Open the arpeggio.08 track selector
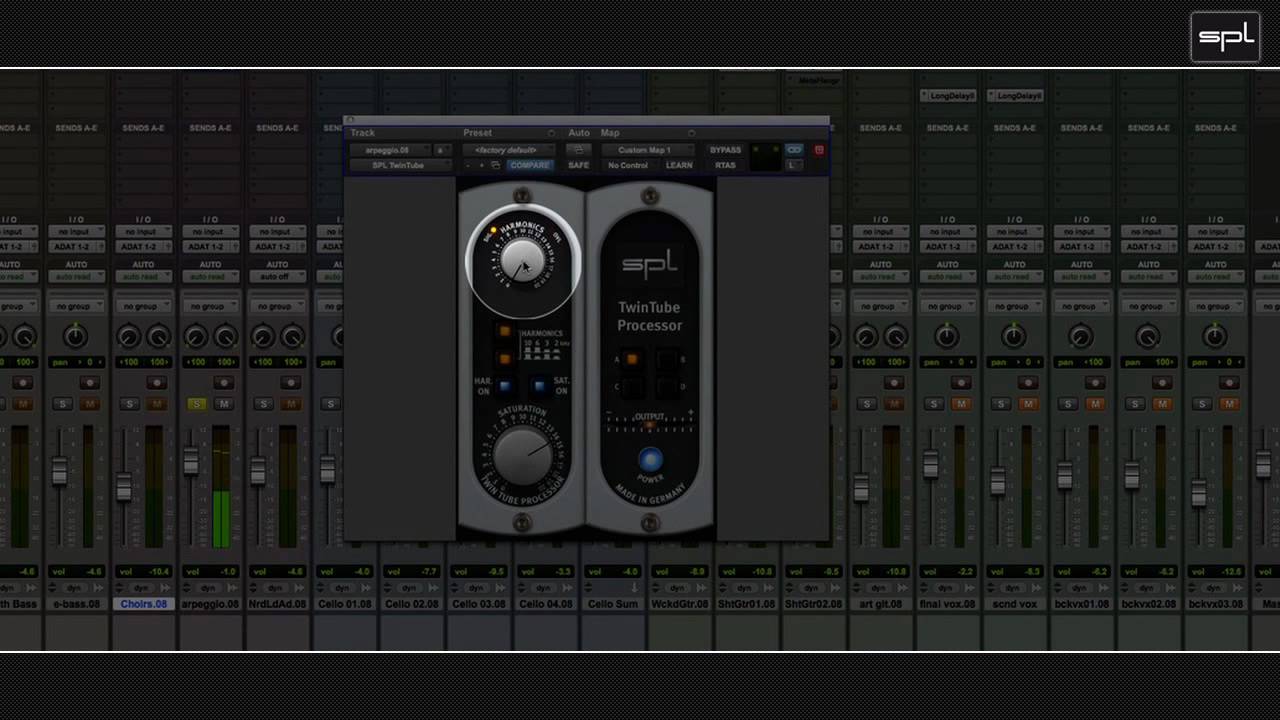The image size is (1280, 720). (389, 150)
